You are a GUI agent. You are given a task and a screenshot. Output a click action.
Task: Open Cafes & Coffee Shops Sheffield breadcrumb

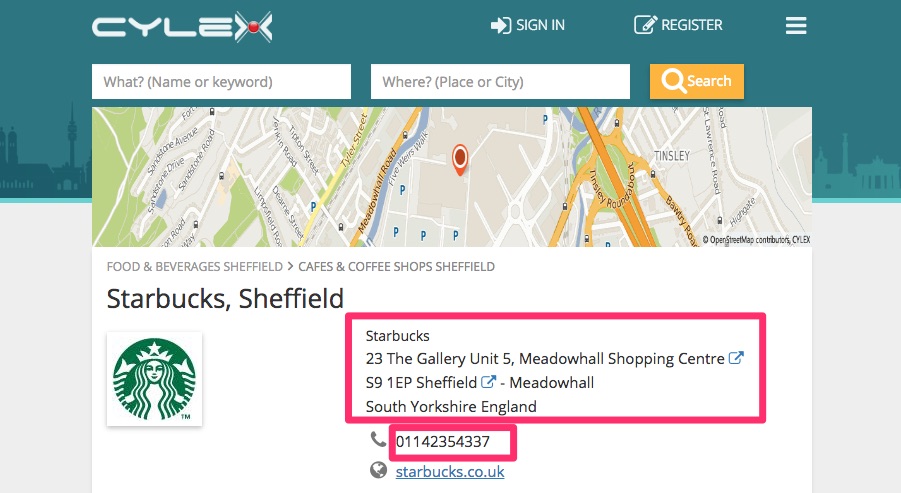(396, 267)
